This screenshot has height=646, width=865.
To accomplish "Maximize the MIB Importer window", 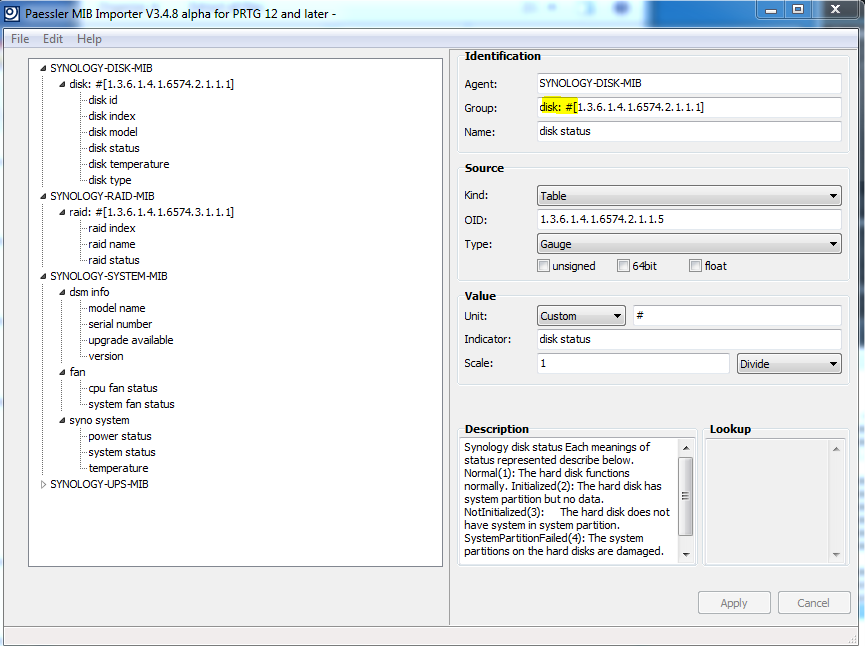I will click(798, 10).
